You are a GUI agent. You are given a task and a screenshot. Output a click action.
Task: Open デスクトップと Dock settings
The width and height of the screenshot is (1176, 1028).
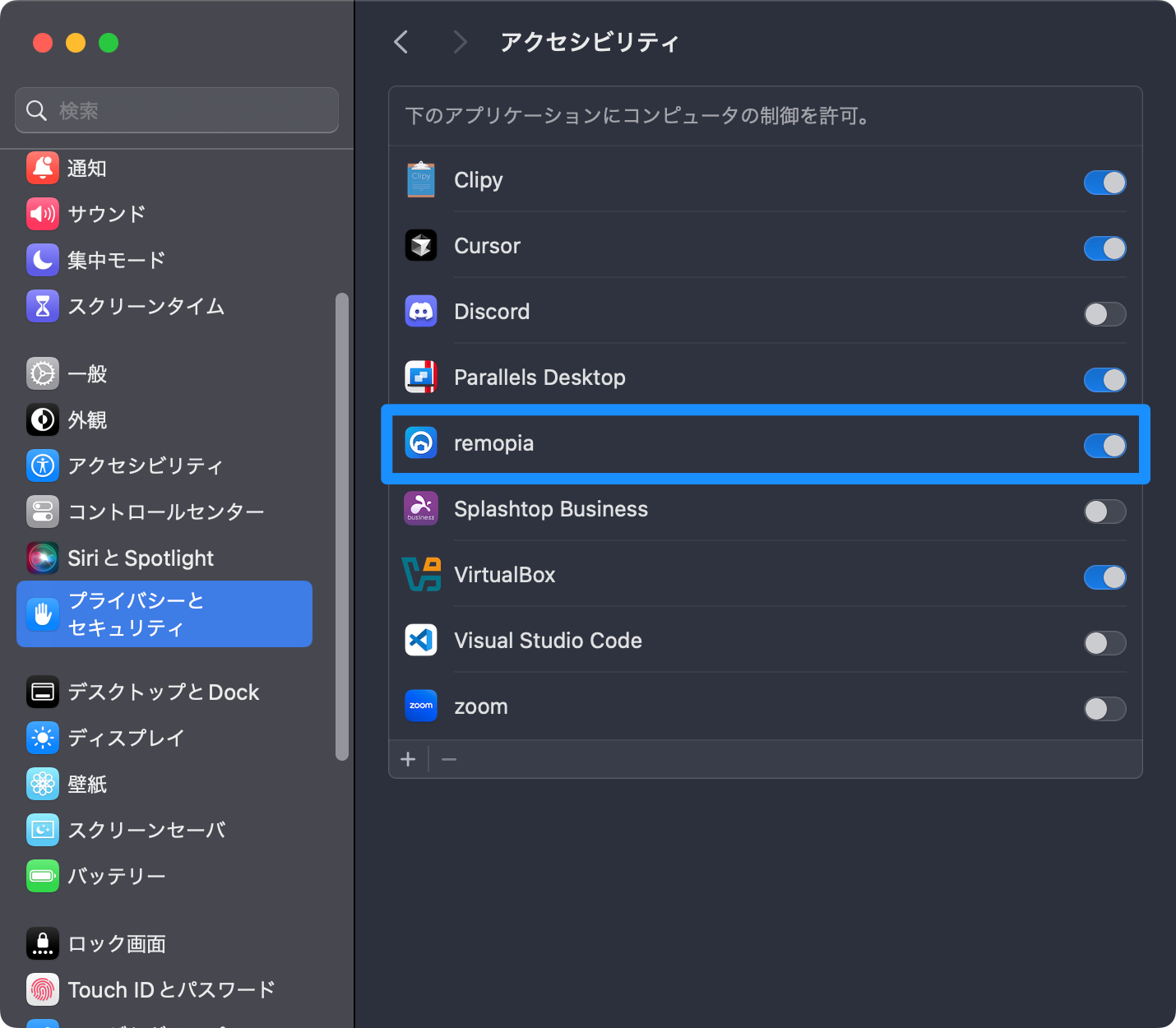point(164,692)
